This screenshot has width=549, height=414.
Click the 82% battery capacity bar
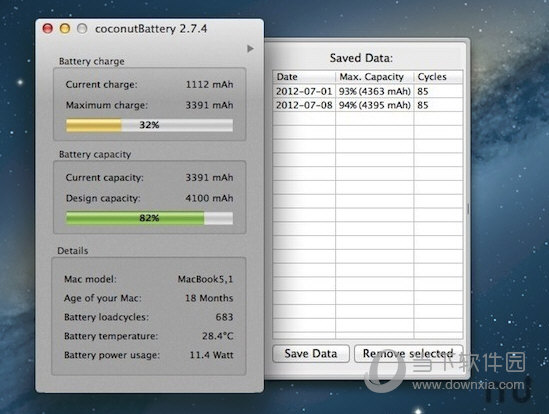click(x=150, y=218)
